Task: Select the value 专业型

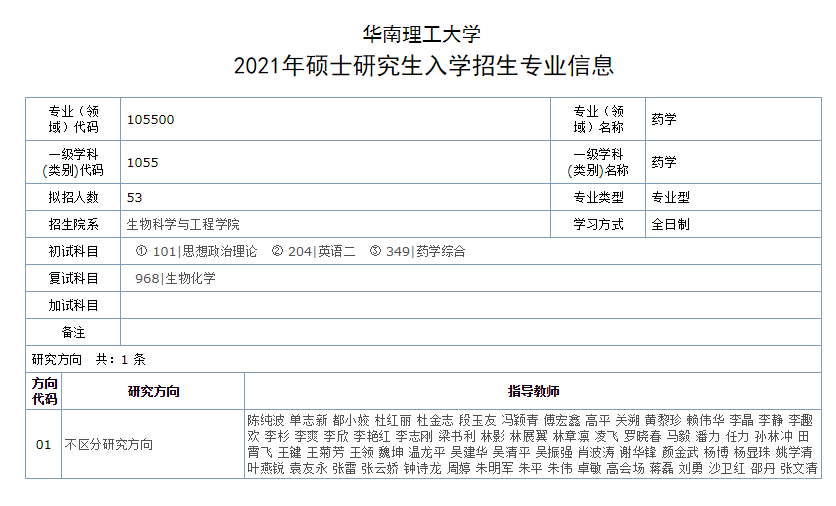Action: tap(670, 197)
